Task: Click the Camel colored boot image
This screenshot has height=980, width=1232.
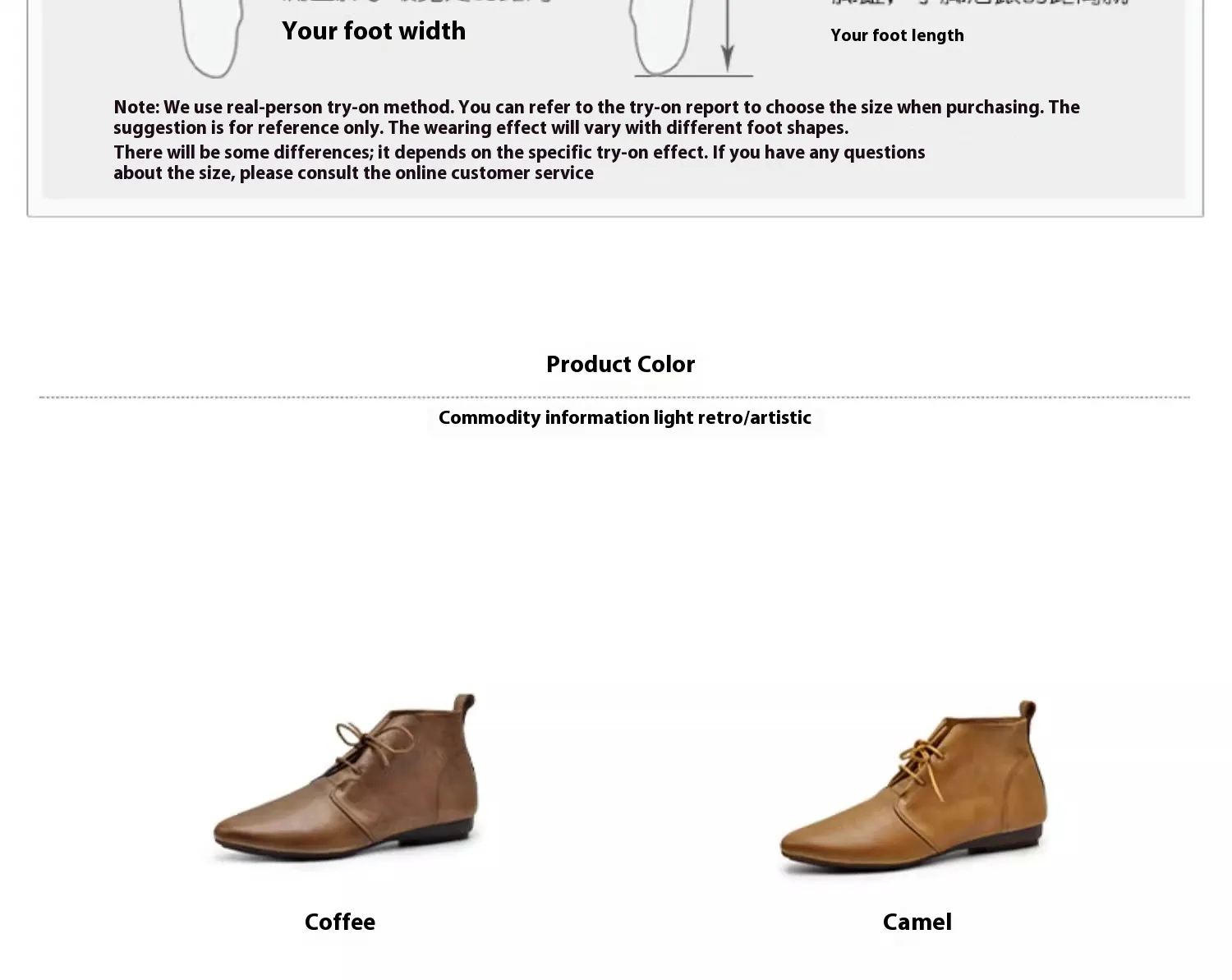Action: pyautogui.click(x=913, y=788)
